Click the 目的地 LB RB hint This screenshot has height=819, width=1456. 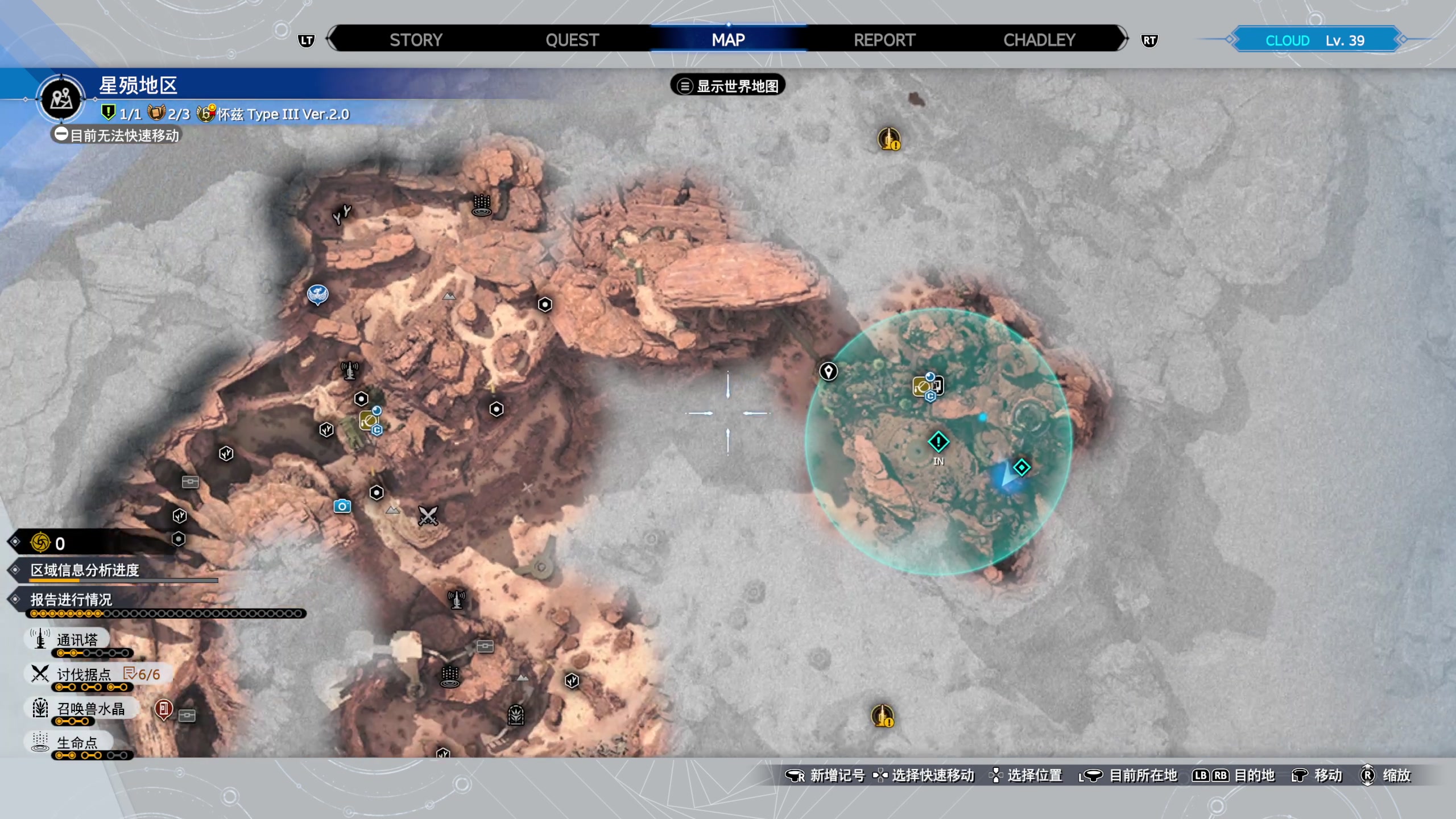coord(1233,775)
